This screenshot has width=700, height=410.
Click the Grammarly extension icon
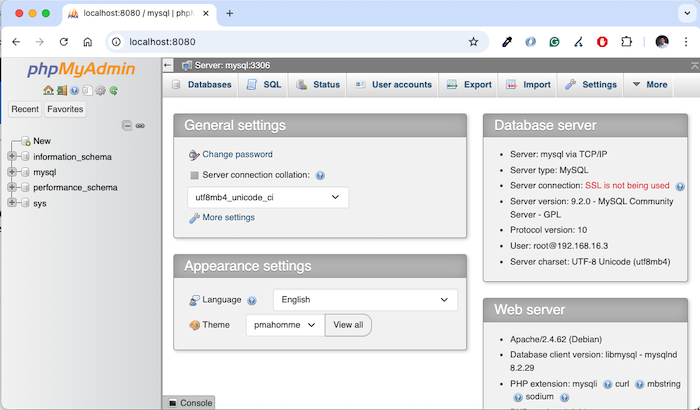point(554,42)
